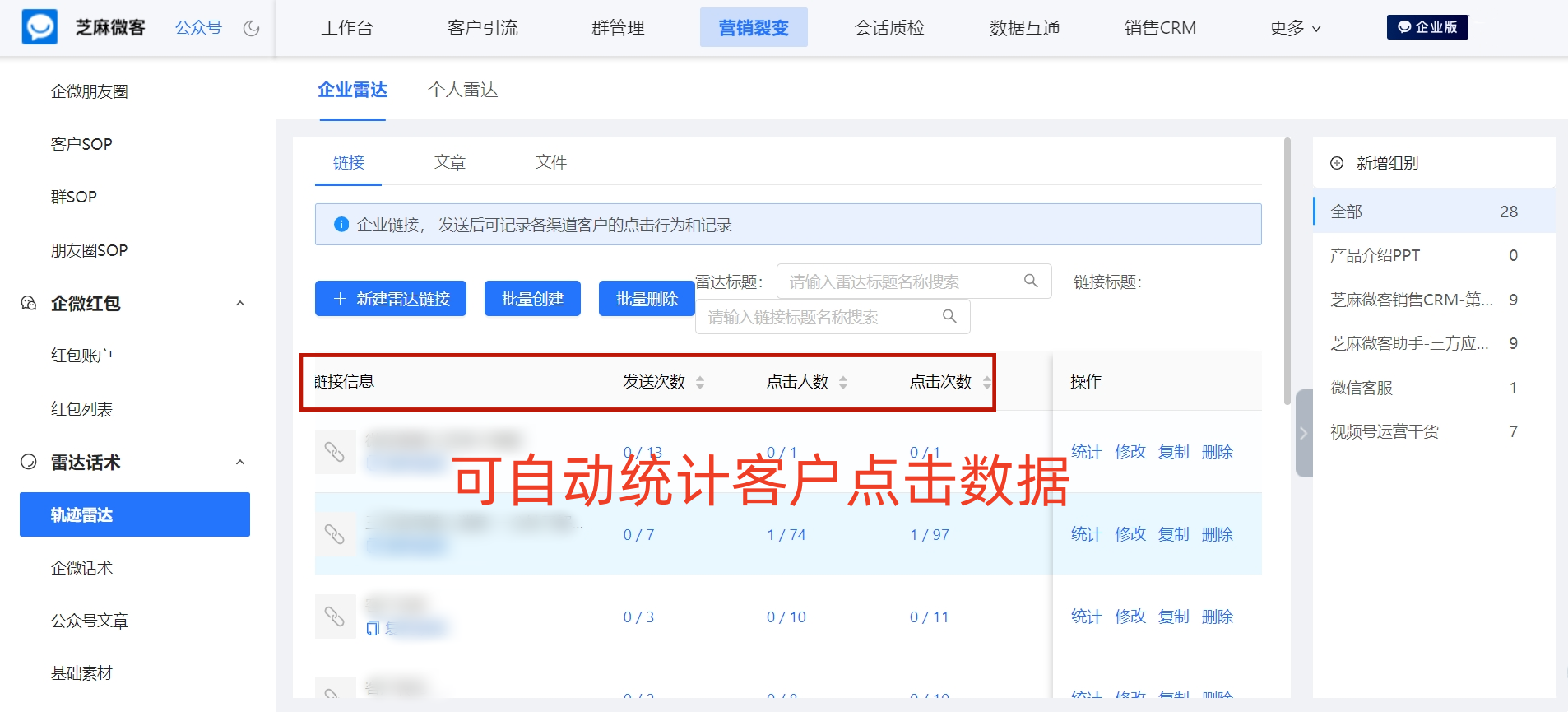Viewport: 1568px width, 712px height.
Task: Click the 雷达话术 radar icon
Action: [29, 462]
